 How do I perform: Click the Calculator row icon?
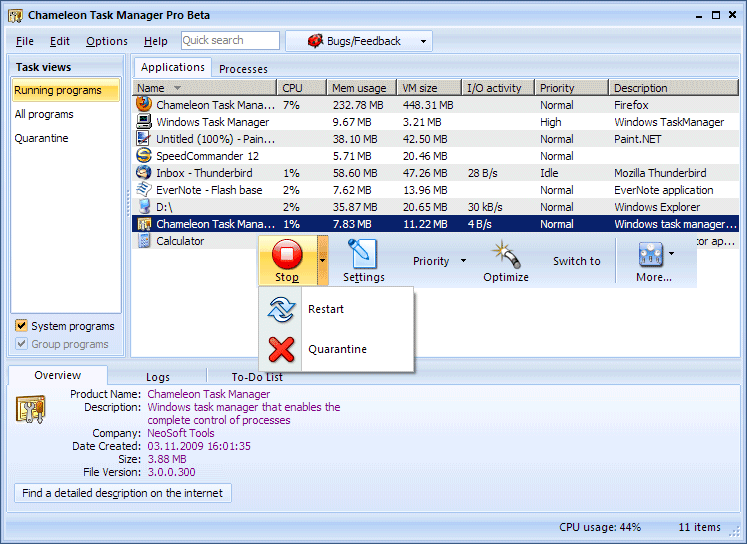click(144, 241)
